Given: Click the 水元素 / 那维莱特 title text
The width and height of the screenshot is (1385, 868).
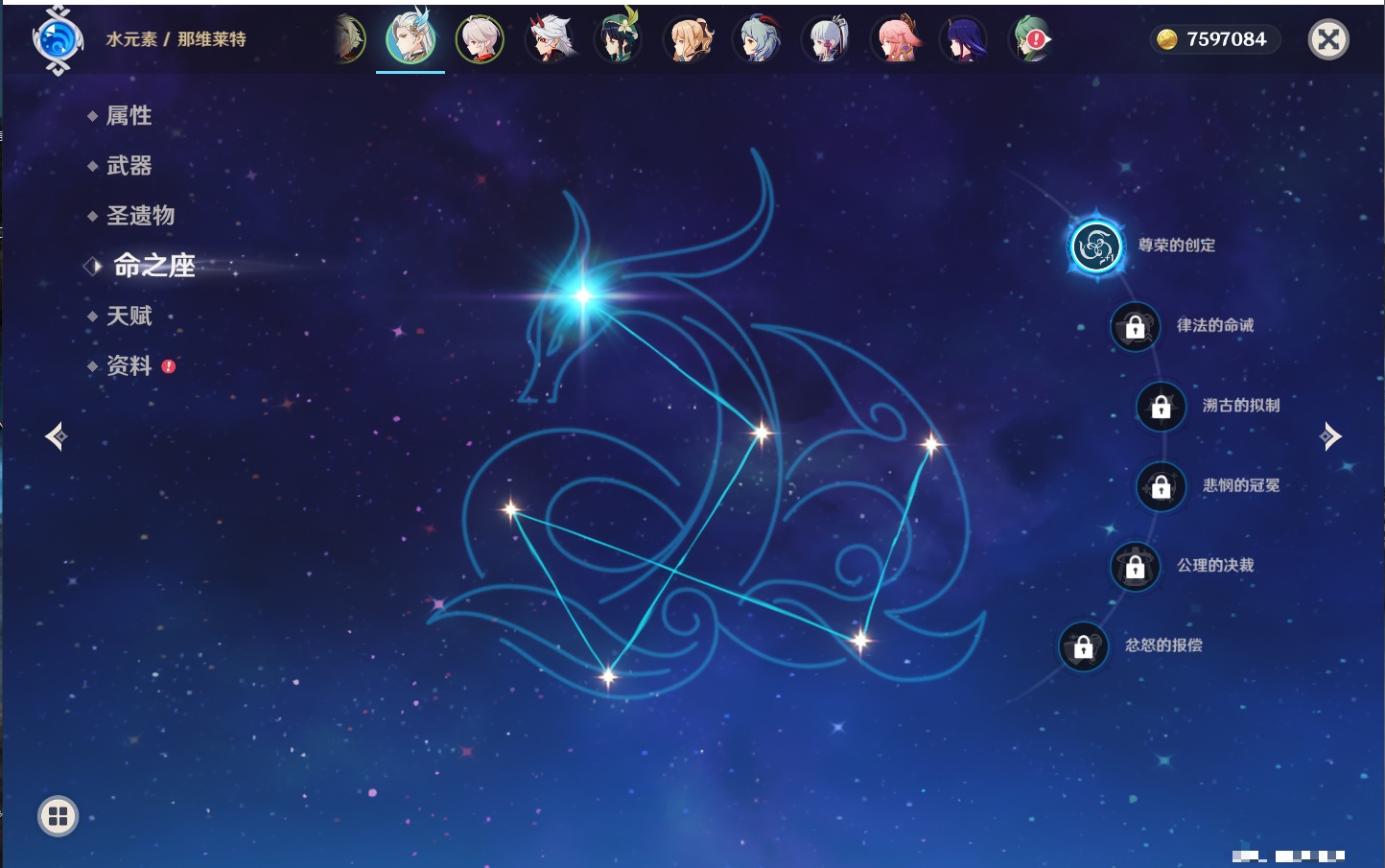Looking at the screenshot, I should tap(176, 39).
